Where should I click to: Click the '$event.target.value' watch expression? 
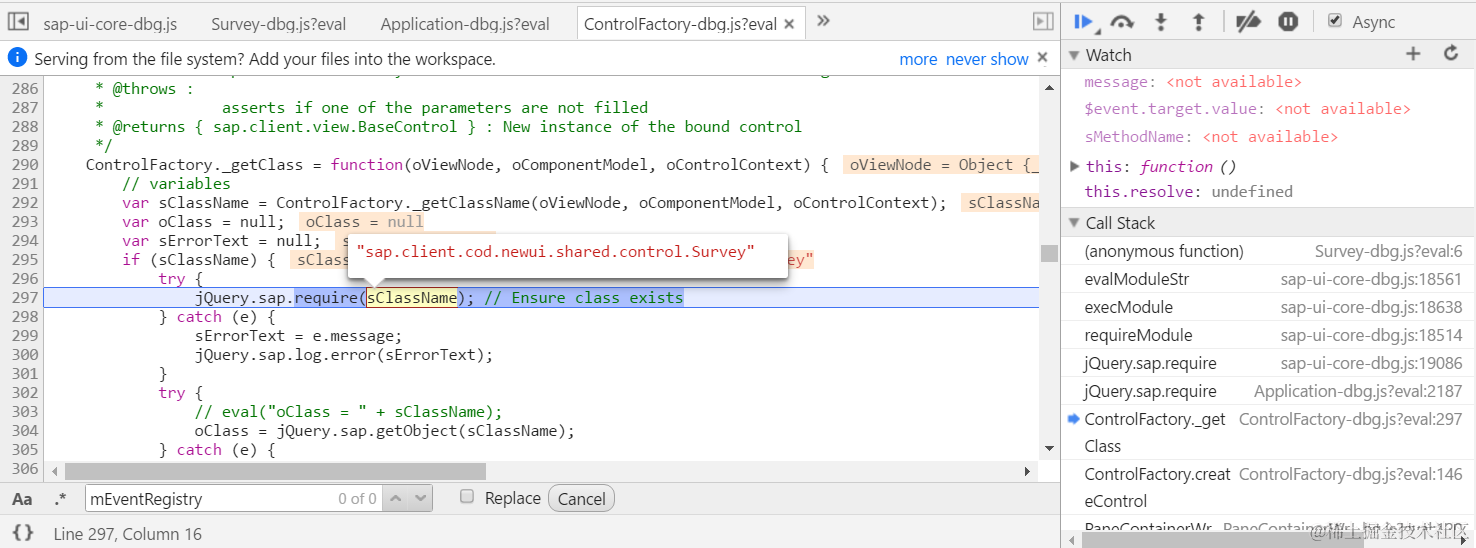coord(1247,109)
